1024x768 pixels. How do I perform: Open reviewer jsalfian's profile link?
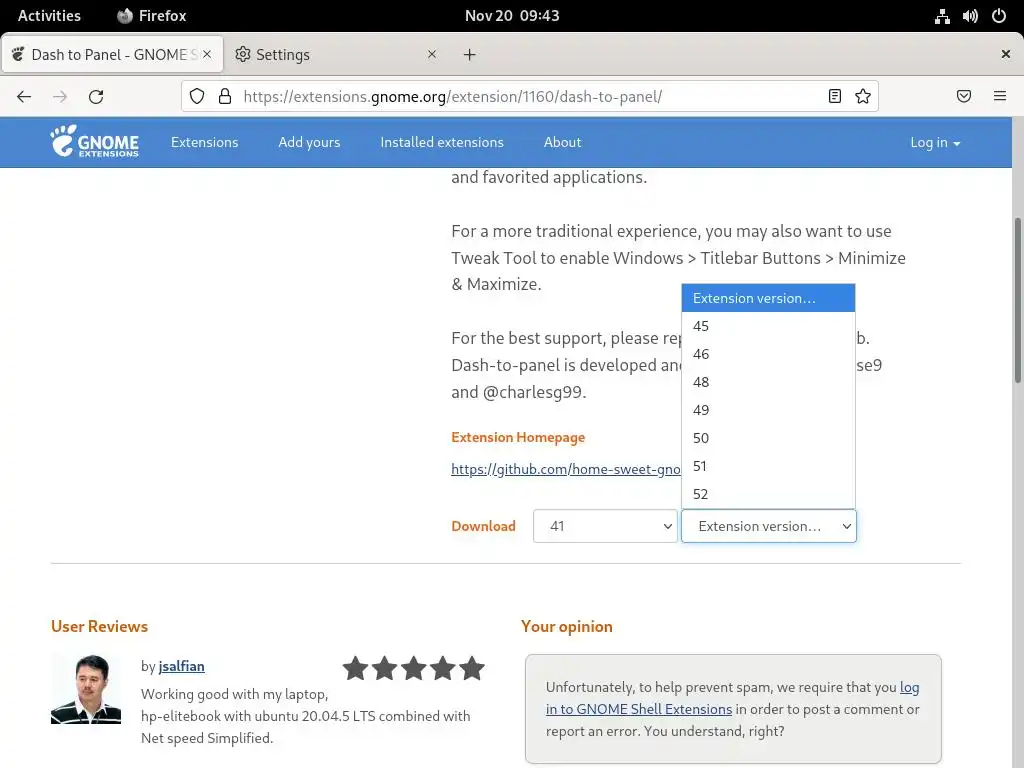[x=182, y=666]
